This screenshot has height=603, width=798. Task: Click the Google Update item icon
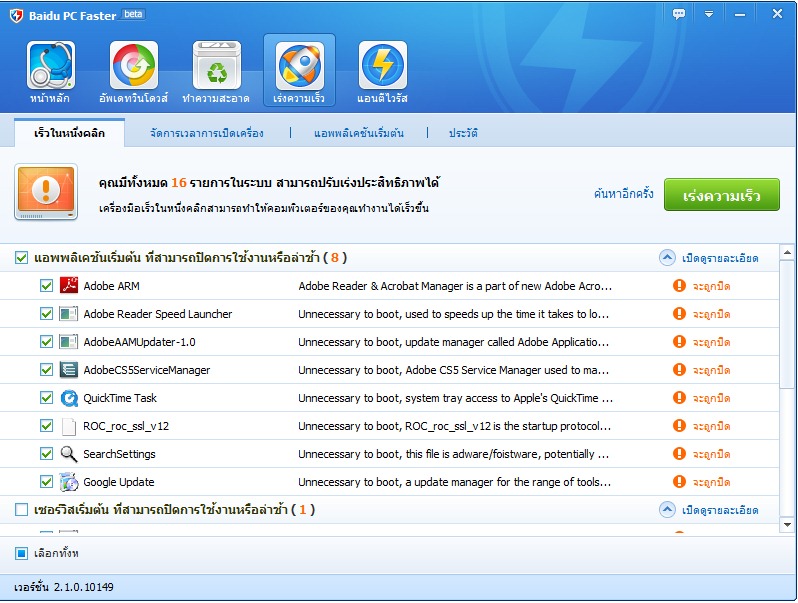[x=69, y=482]
